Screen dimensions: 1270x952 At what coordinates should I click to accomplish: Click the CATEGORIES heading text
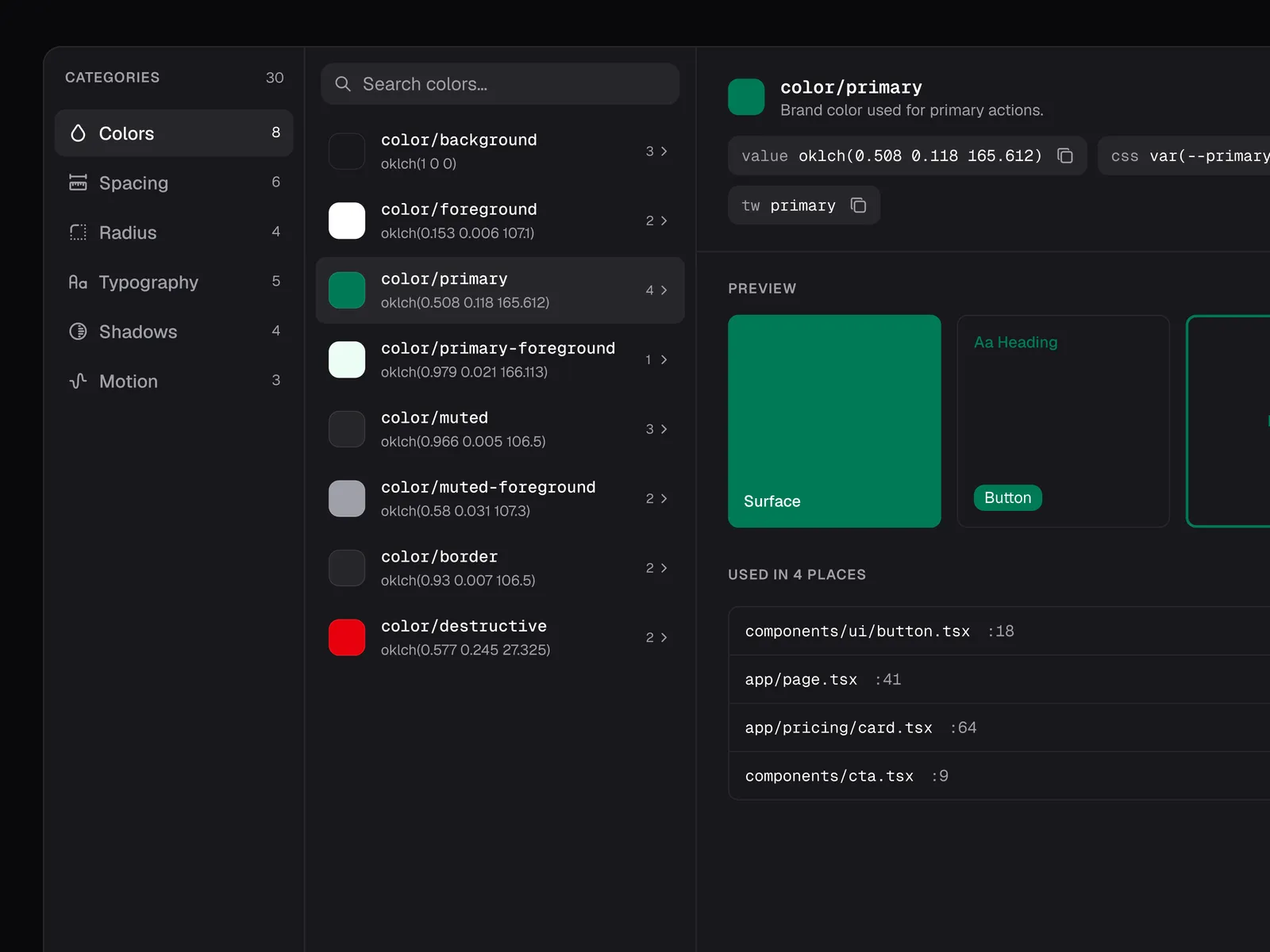pyautogui.click(x=112, y=78)
